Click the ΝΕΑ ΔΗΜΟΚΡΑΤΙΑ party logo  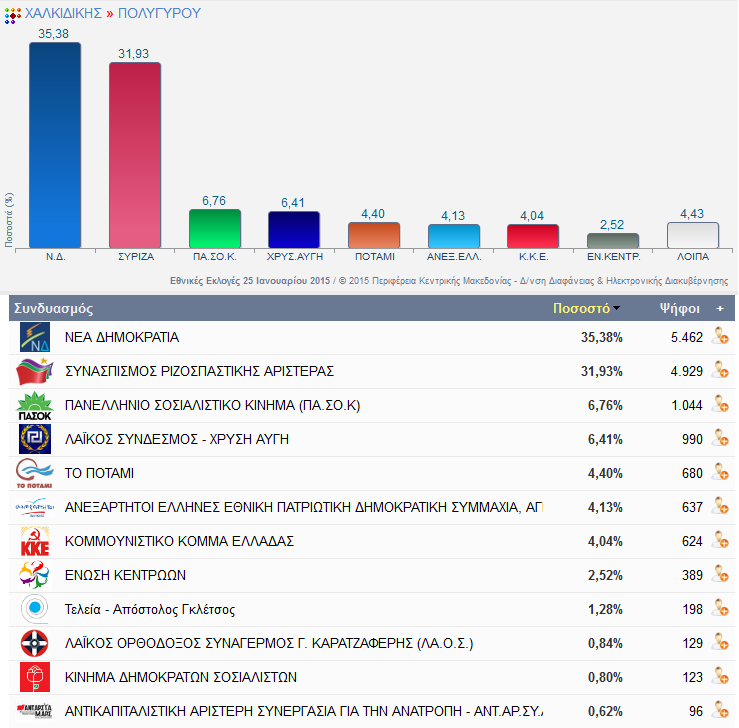35,337
